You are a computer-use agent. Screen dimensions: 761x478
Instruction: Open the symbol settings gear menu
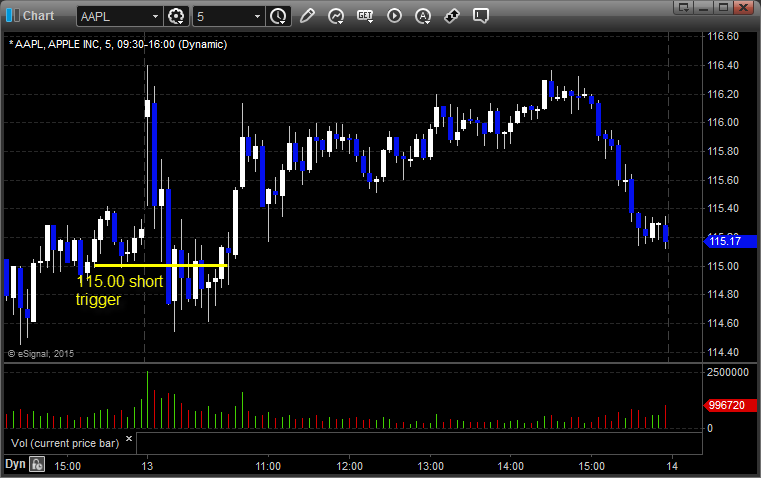(x=176, y=16)
